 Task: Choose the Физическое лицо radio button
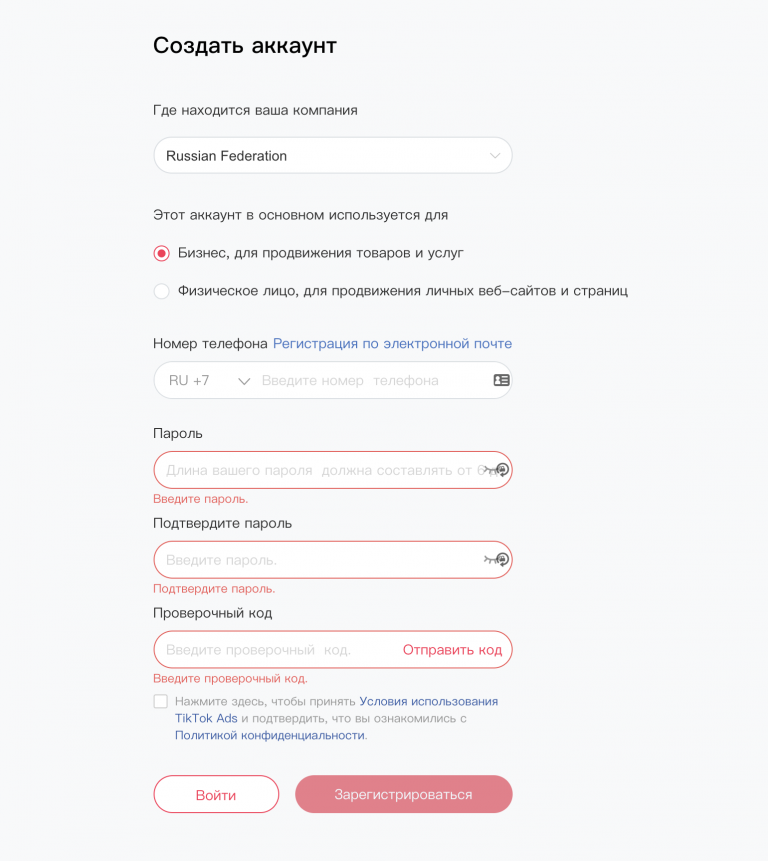click(162, 291)
